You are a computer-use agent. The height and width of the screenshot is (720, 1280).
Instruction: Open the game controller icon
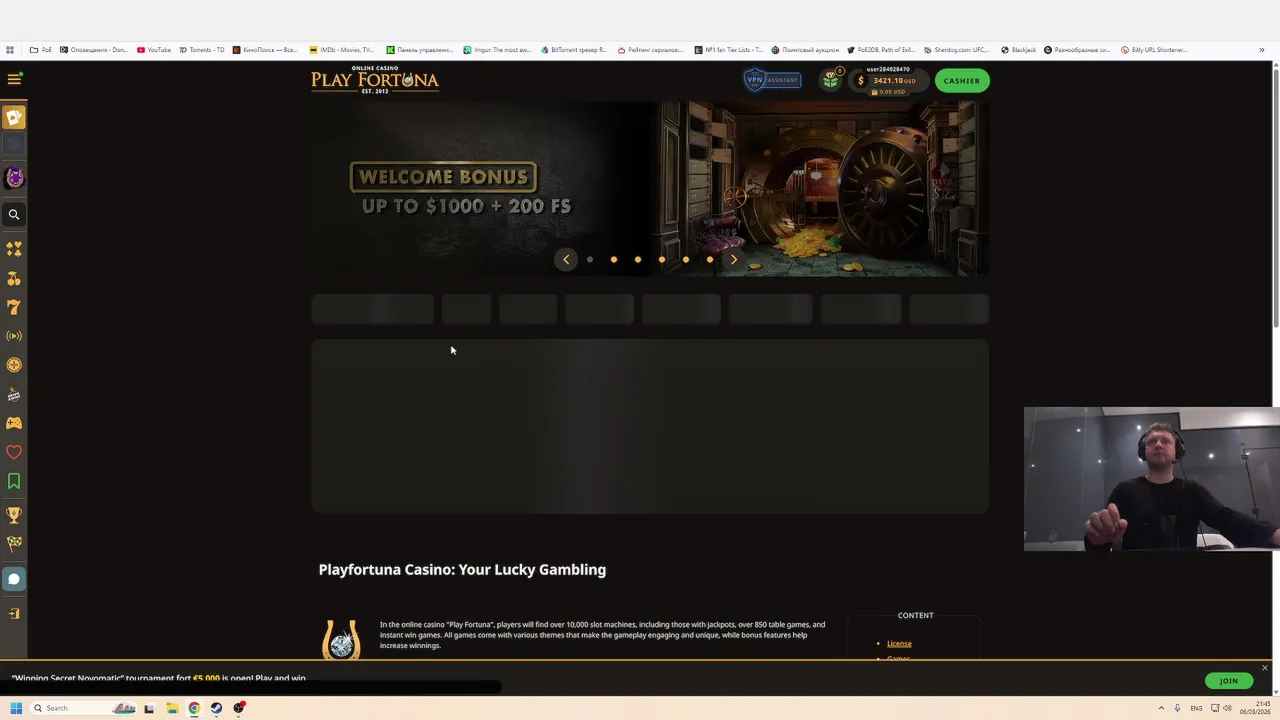[x=14, y=423]
